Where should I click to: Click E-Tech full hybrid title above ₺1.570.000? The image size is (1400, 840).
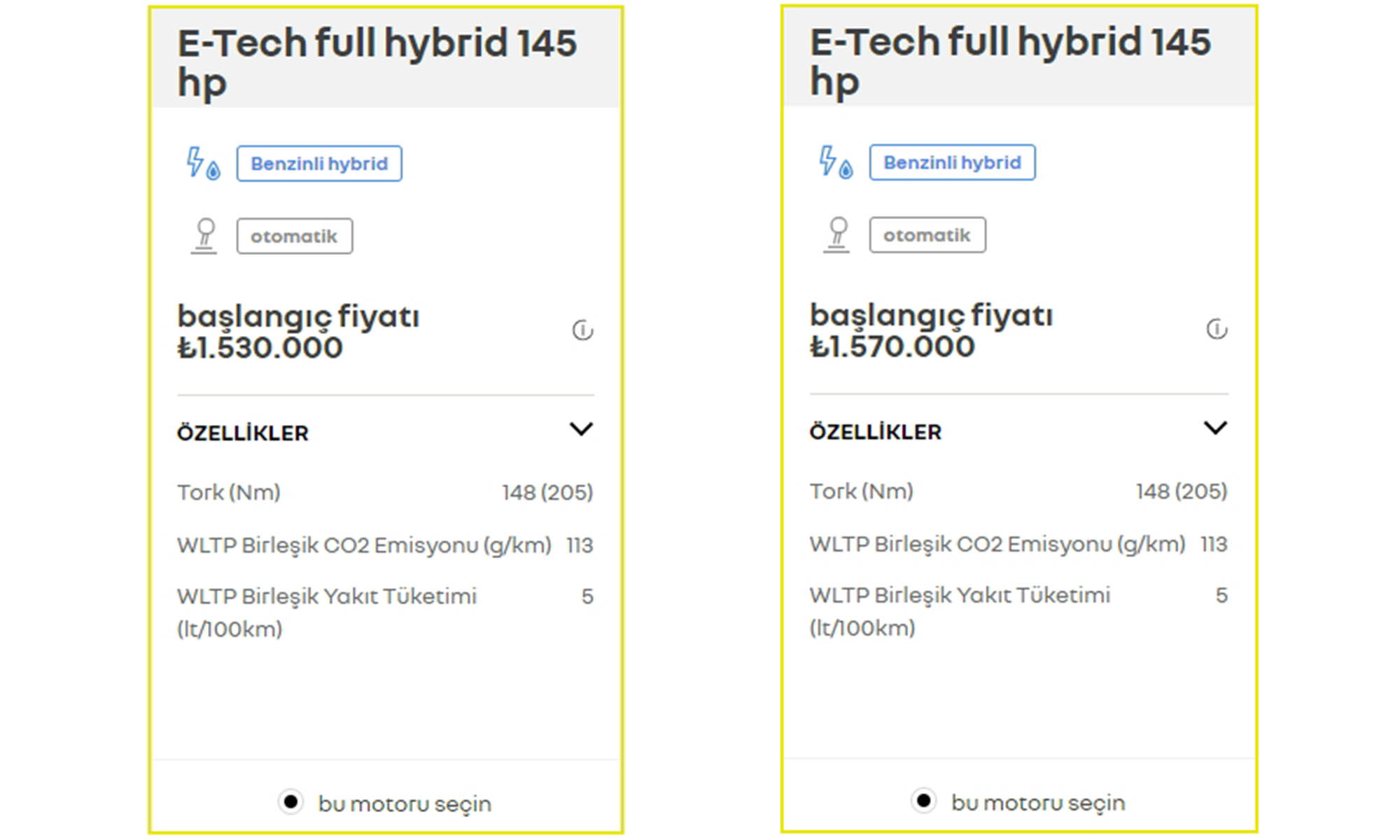(x=1009, y=61)
